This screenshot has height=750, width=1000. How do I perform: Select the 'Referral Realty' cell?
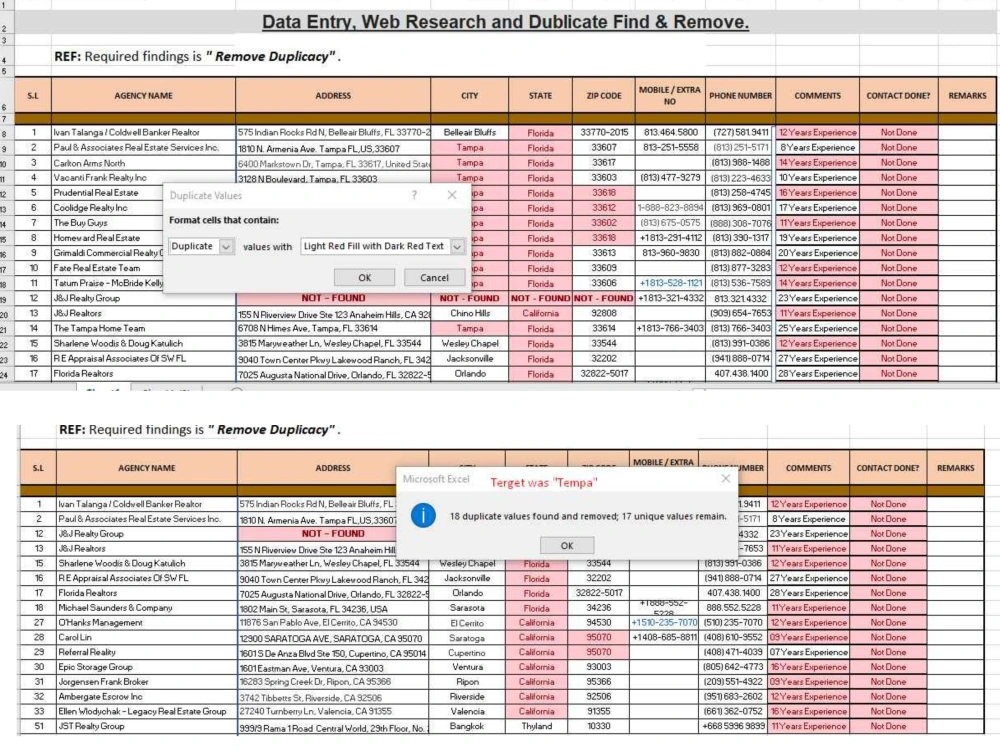click(x=147, y=652)
